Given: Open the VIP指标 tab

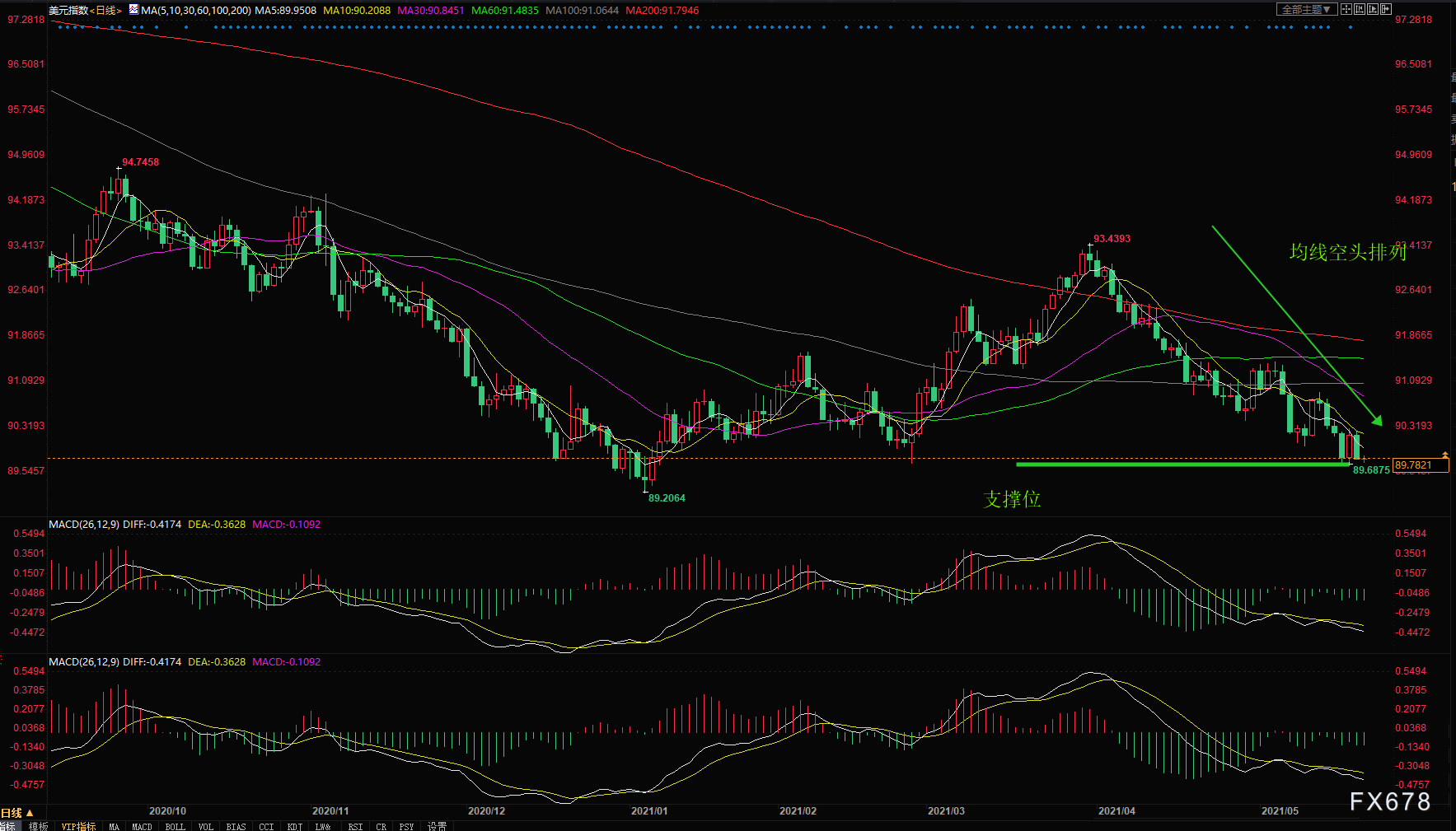Looking at the screenshot, I should (x=78, y=826).
